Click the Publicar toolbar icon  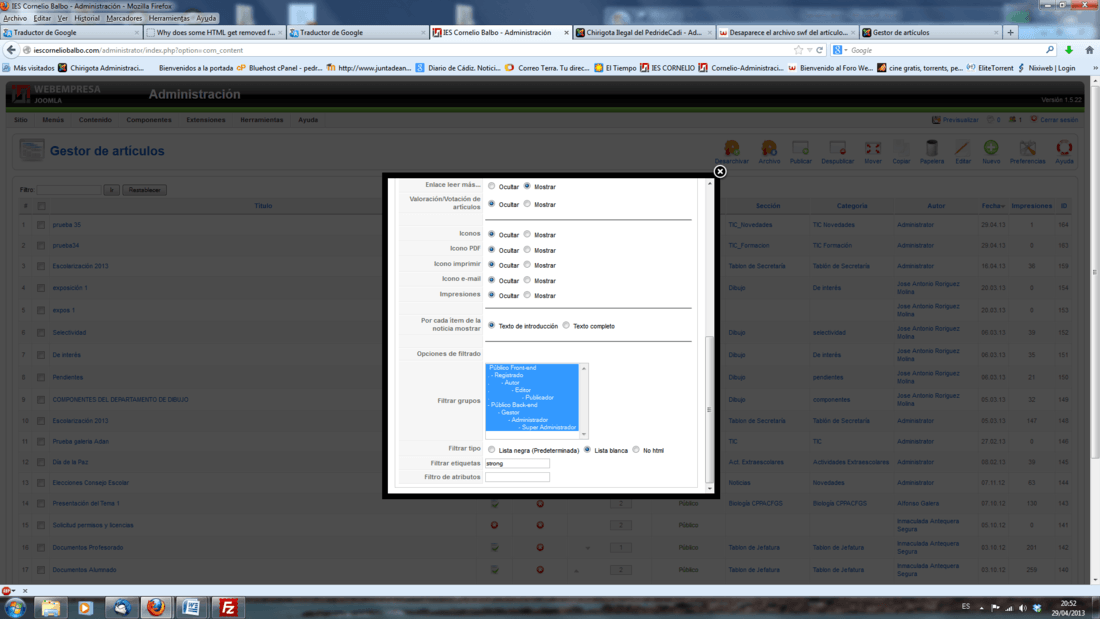[800, 152]
